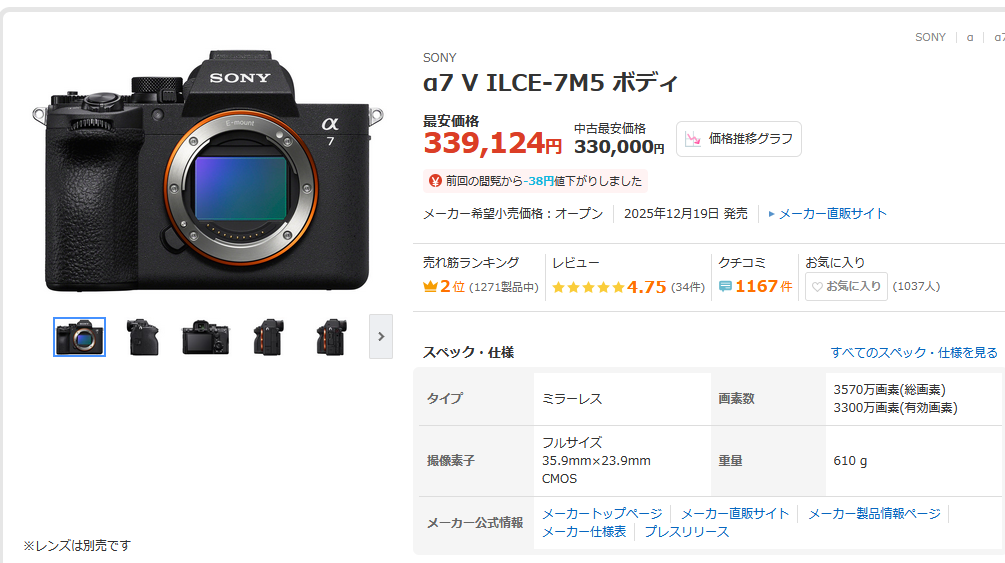Screen dimensions: 1005x563
Task: Click the review star rating icons
Action: point(588,287)
